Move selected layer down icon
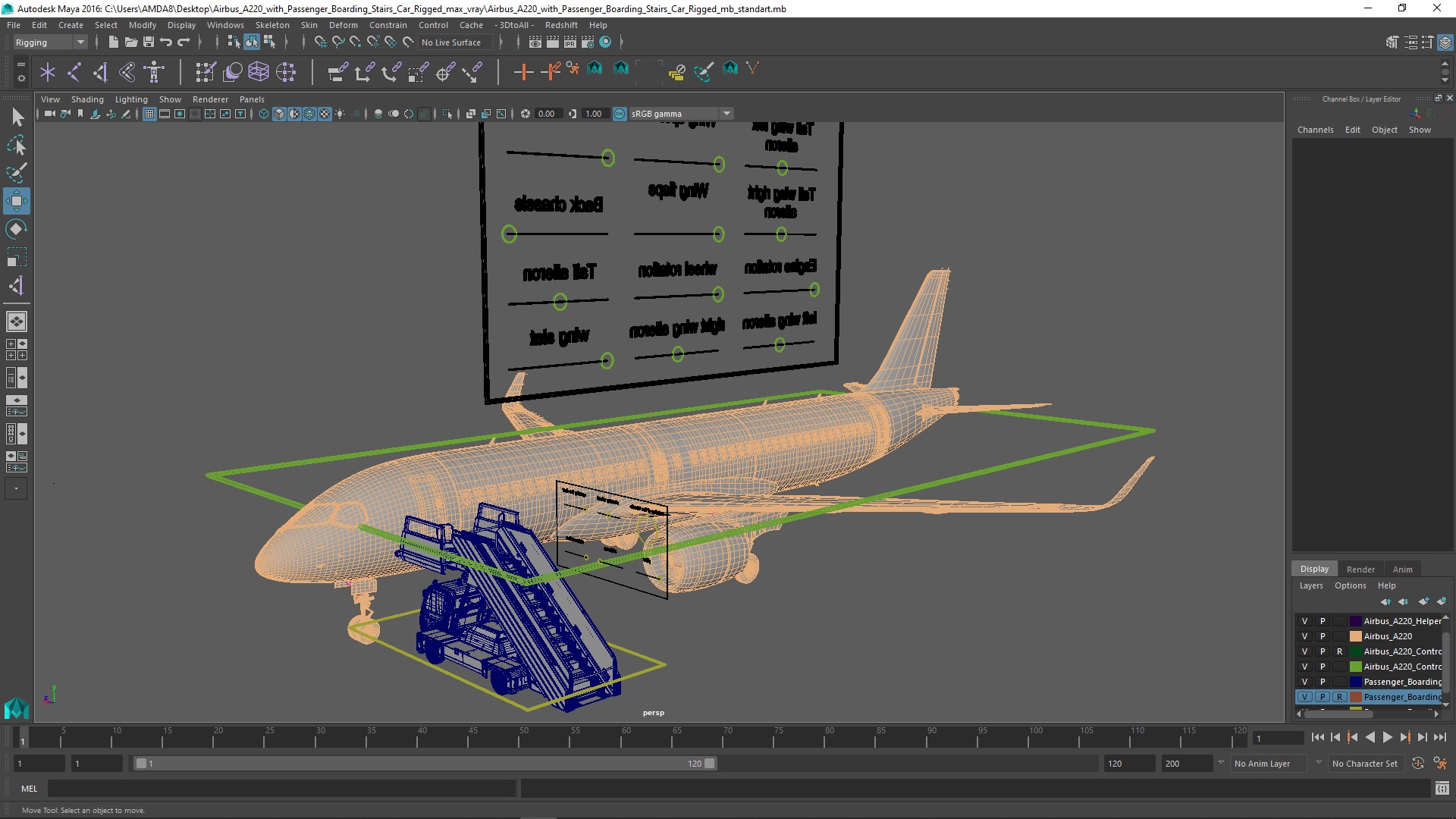This screenshot has width=1456, height=819. point(1403,601)
